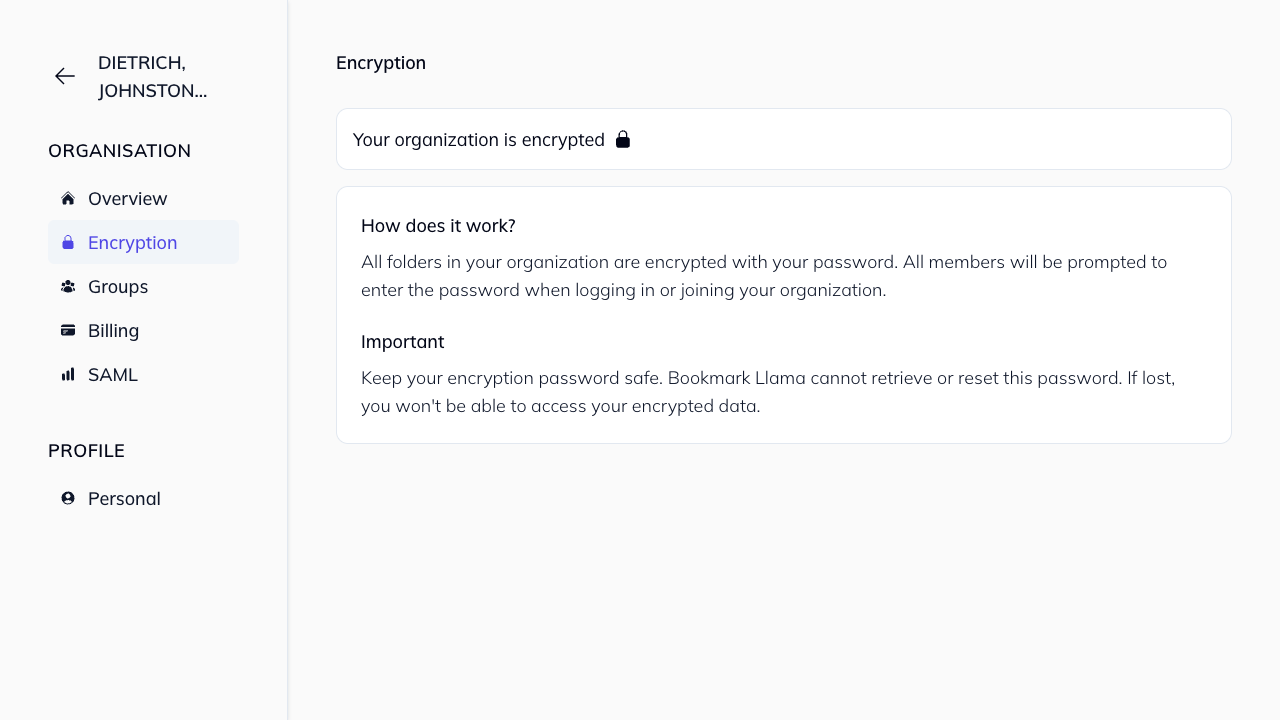
Task: Click the DIETRICH, JOHNSTON organization name
Action: (153, 76)
